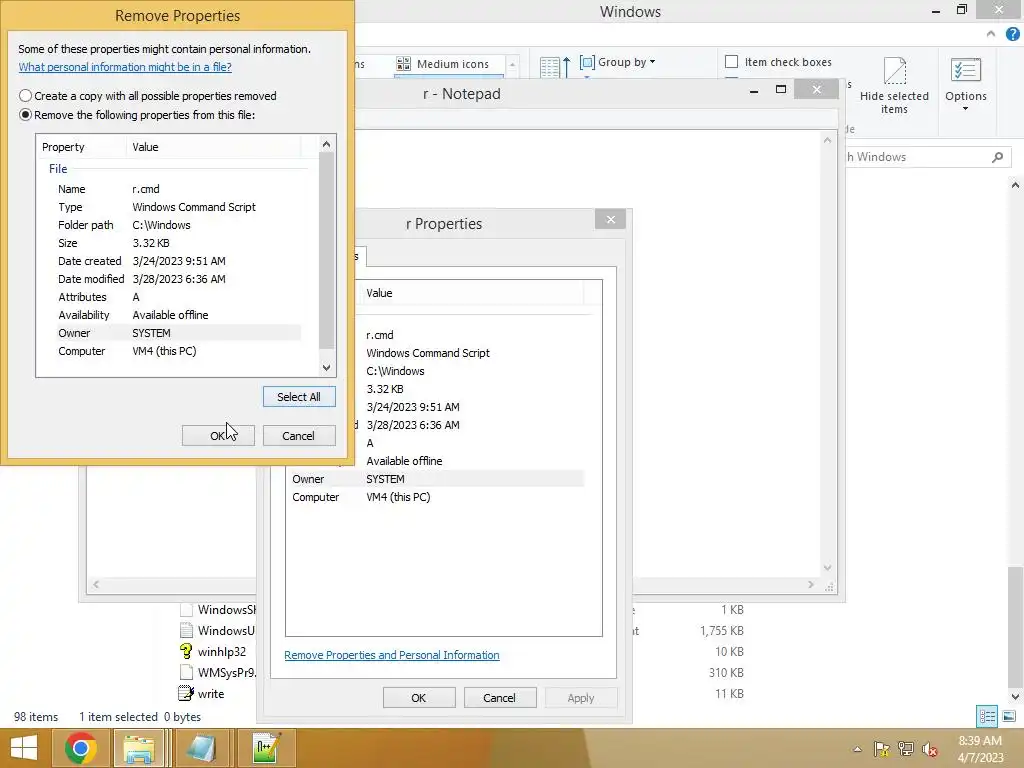Click the Select All button
The height and width of the screenshot is (768, 1024).
click(299, 396)
